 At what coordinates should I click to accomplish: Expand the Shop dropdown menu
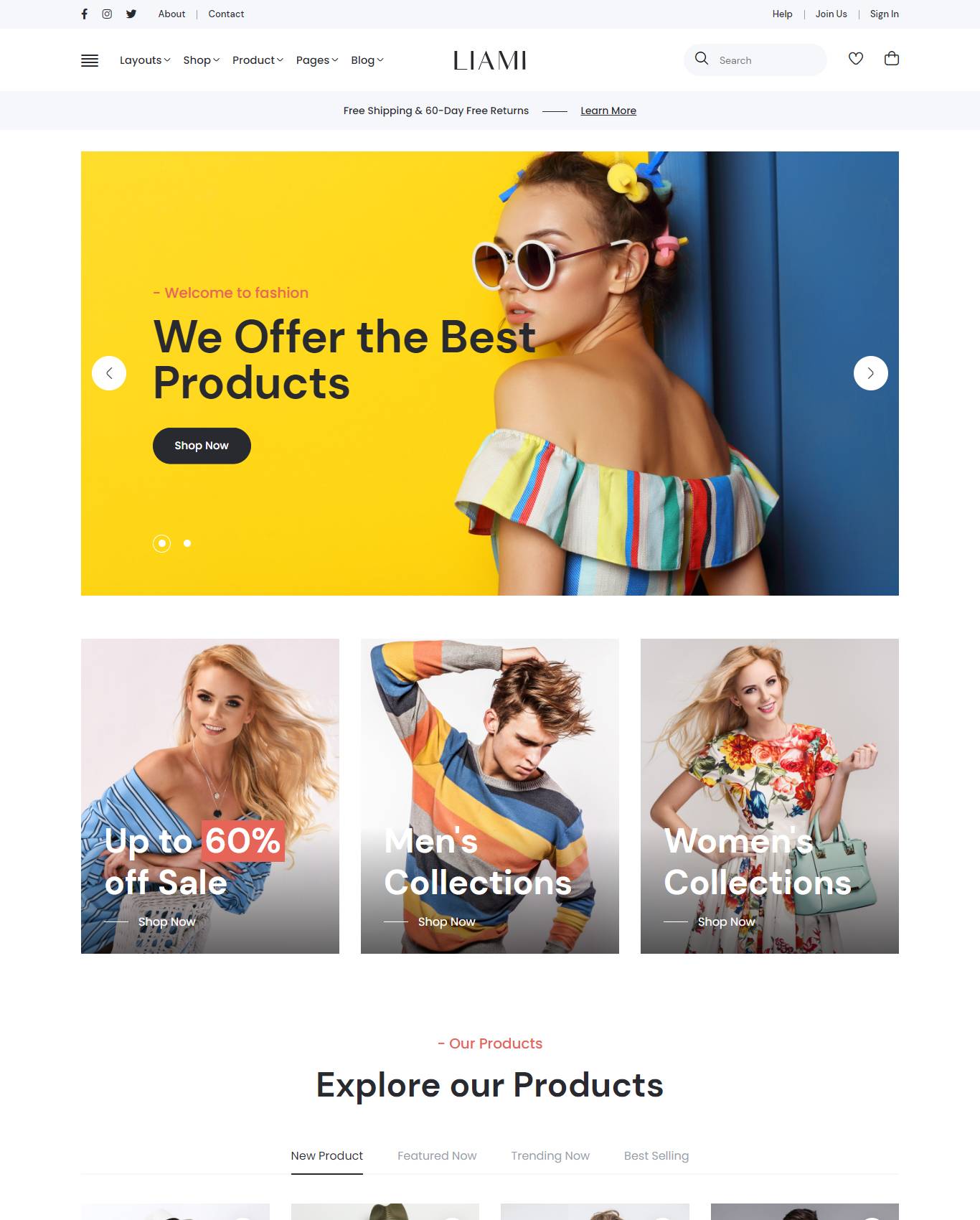201,60
